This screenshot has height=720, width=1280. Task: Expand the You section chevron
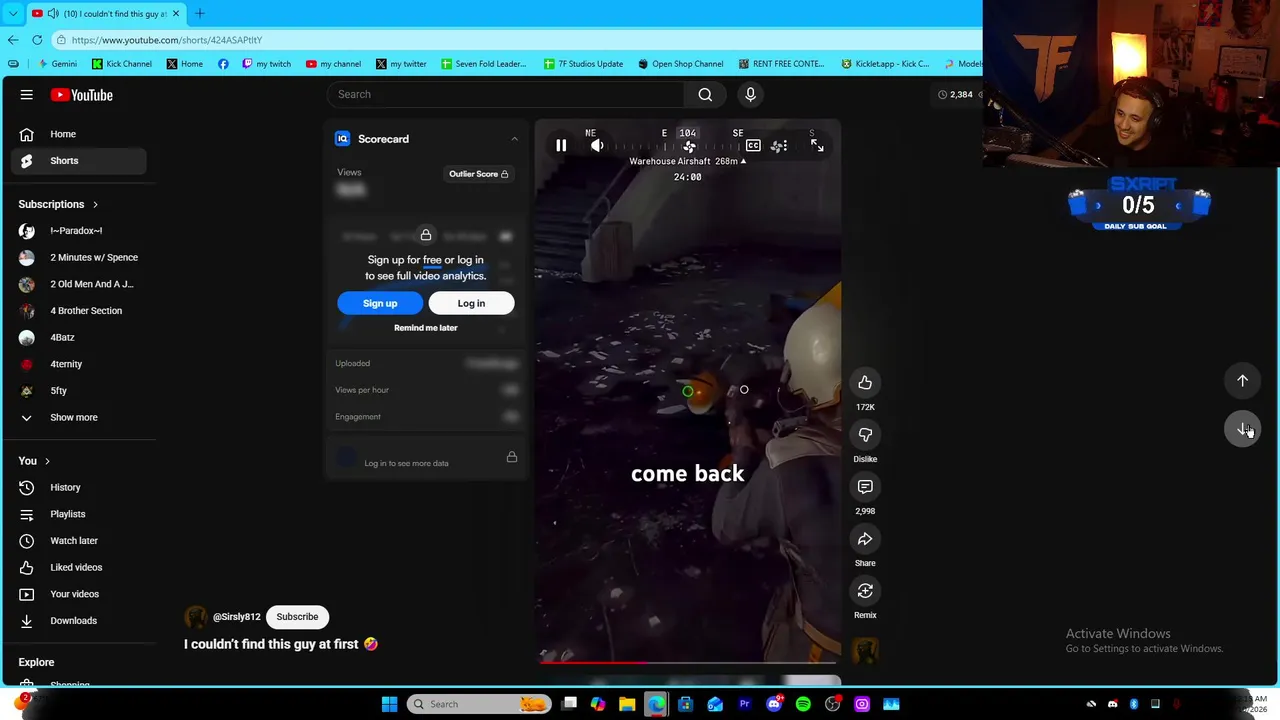pyautogui.click(x=47, y=461)
